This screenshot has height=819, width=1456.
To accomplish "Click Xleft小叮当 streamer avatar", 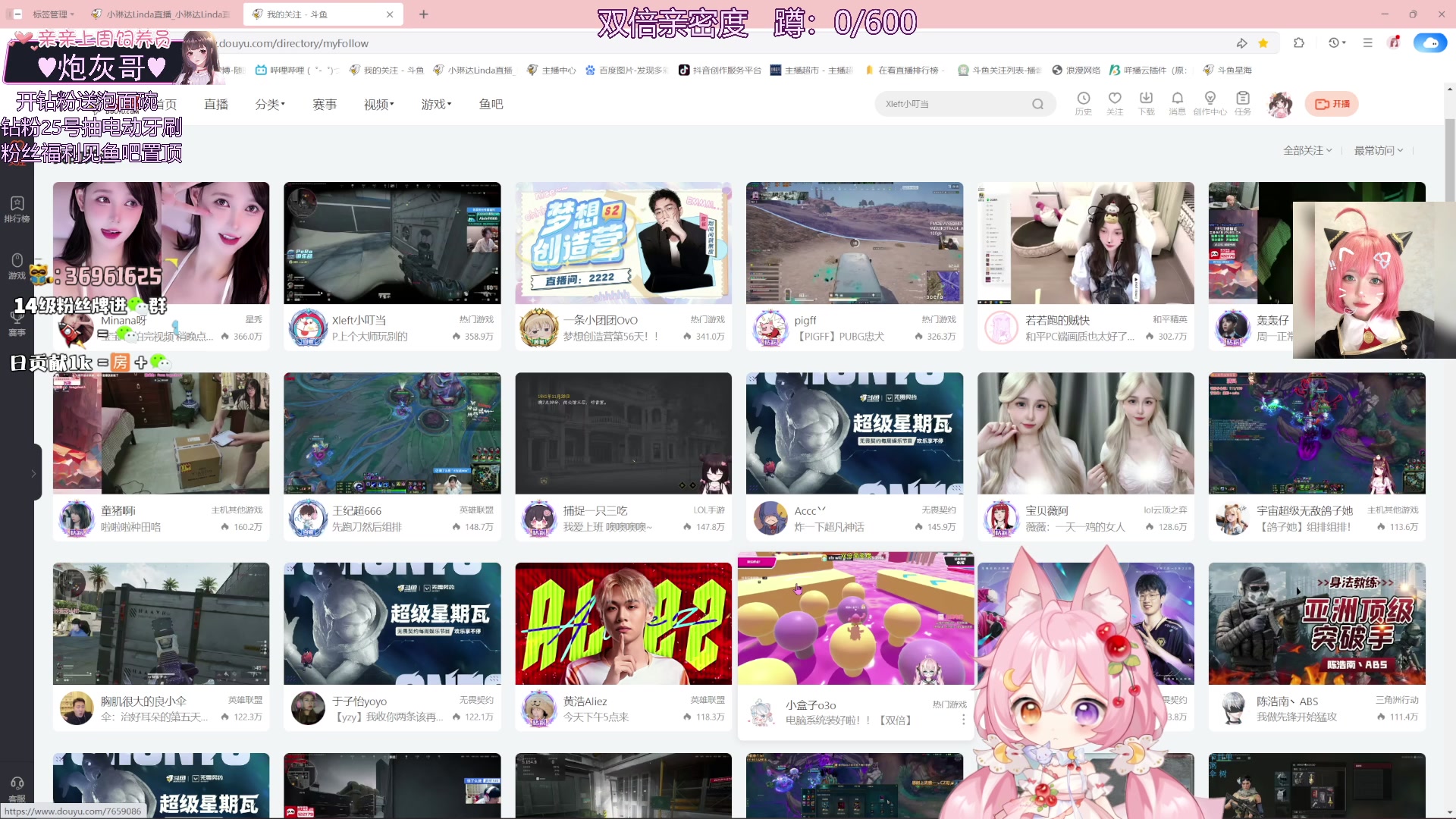I will point(308,328).
